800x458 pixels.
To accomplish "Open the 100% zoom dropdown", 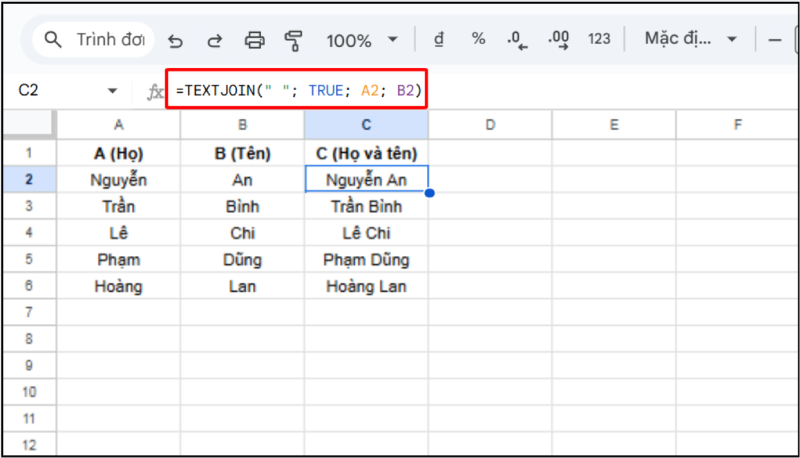I will click(362, 40).
